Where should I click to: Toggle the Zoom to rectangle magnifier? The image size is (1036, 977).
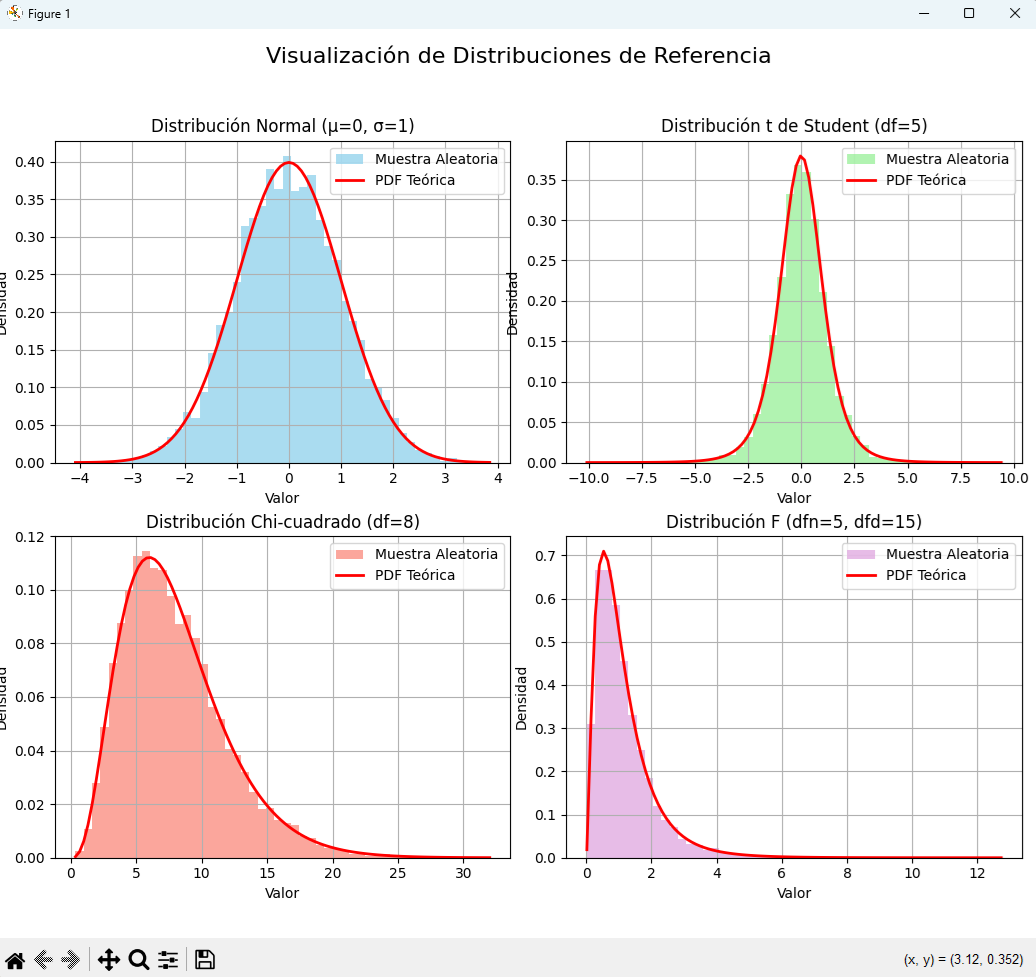(x=139, y=960)
